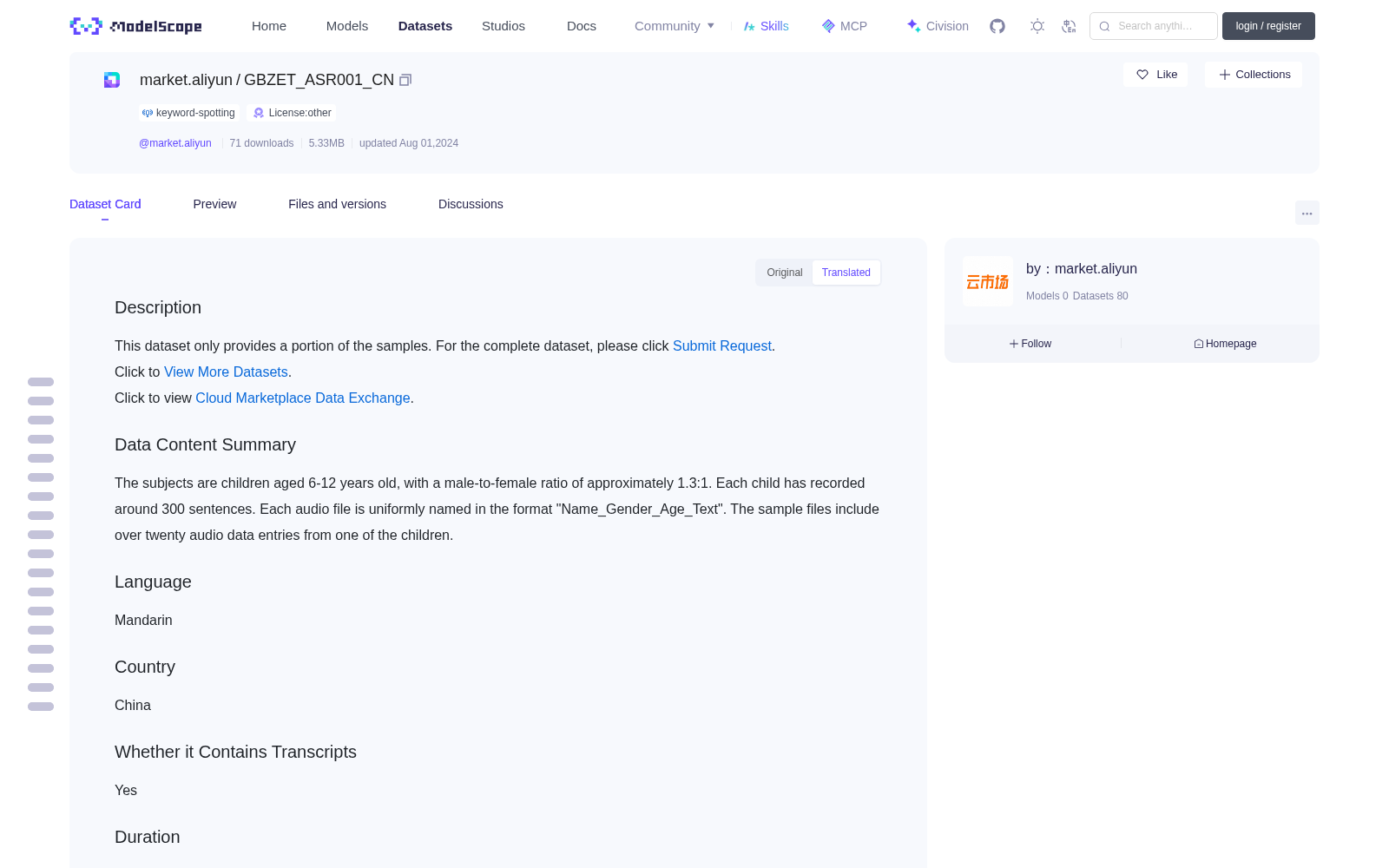This screenshot has height=868, width=1389.
Task: Click the heart icon on Like
Action: pyautogui.click(x=1142, y=75)
